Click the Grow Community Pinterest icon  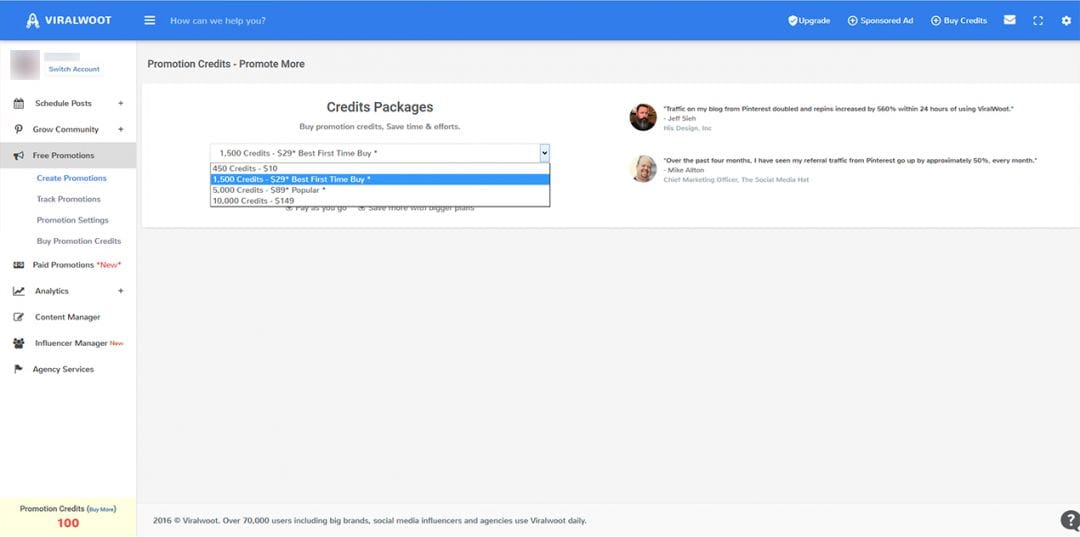(19, 130)
